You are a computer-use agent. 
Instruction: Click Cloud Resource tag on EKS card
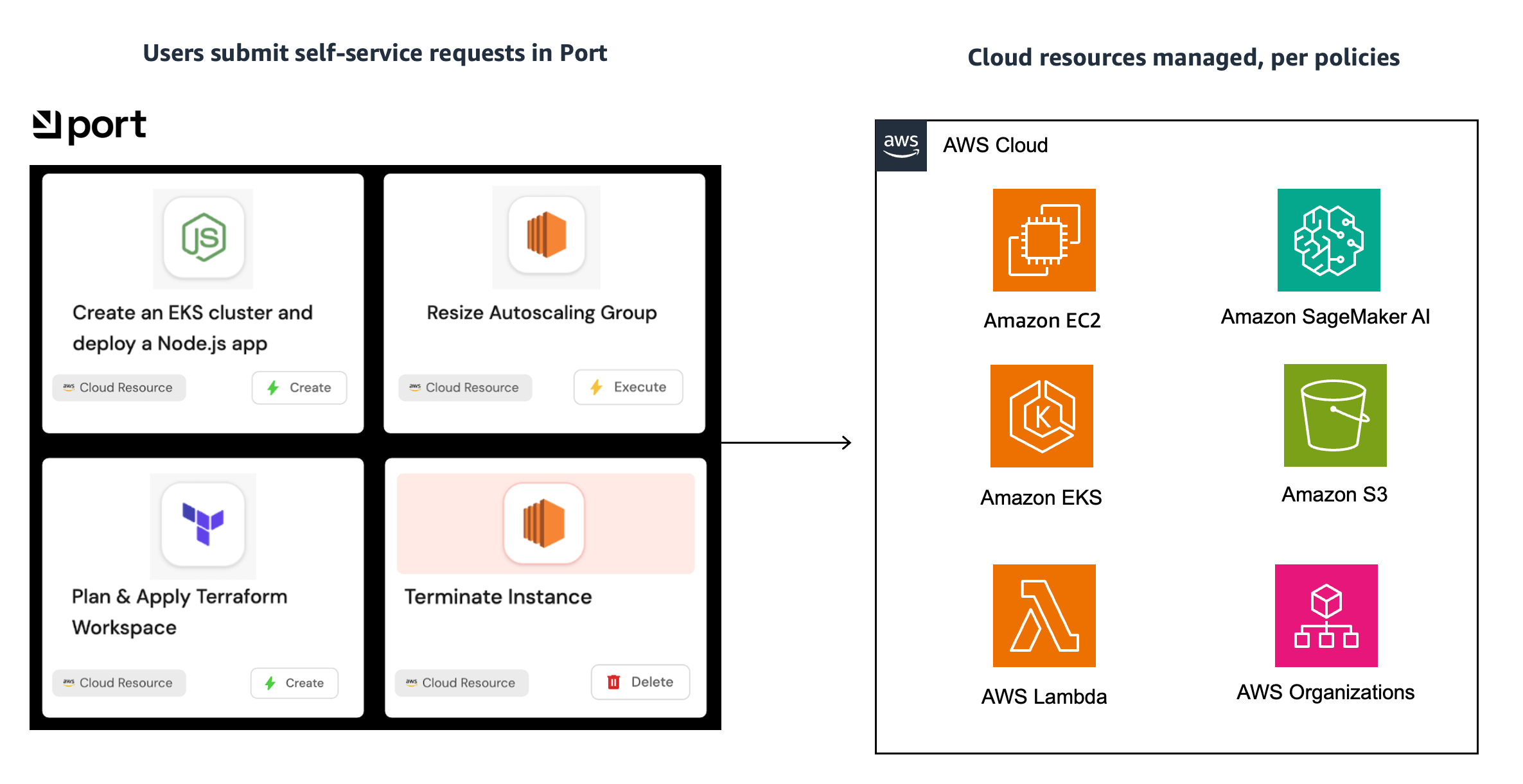point(119,388)
